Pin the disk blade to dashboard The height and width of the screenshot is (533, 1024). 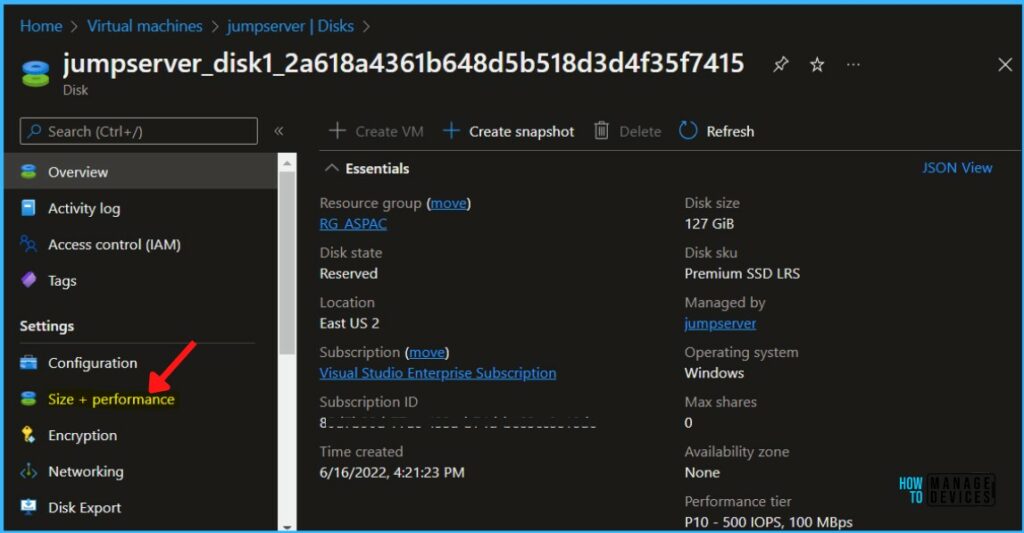(x=780, y=64)
